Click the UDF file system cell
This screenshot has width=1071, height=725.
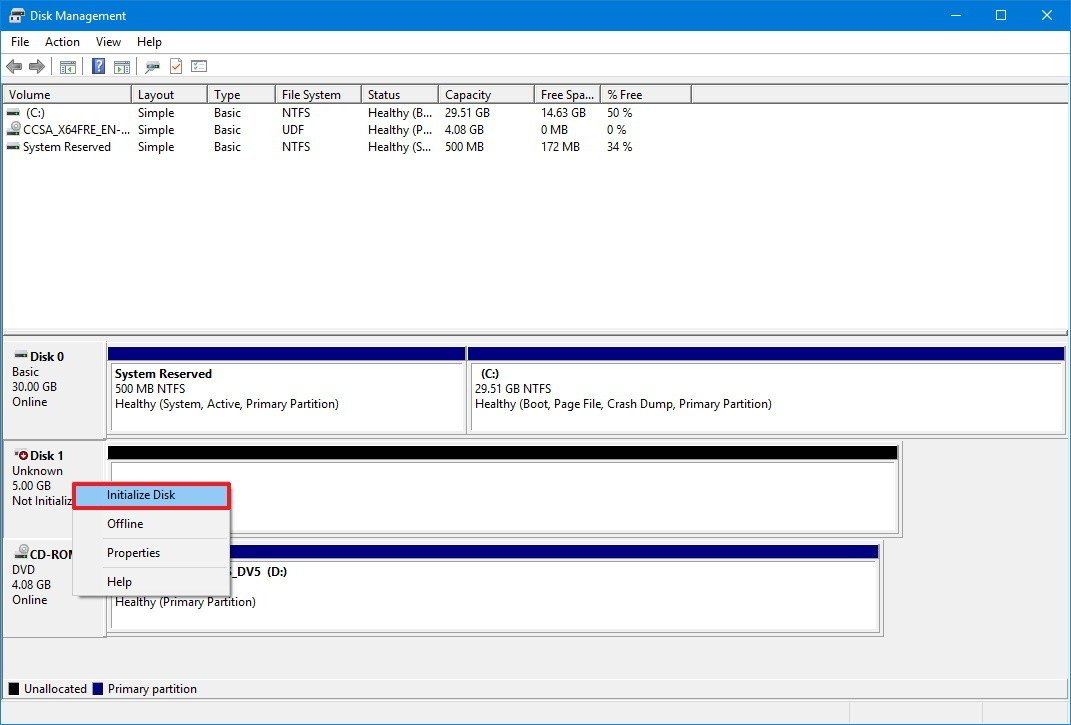pyautogui.click(x=293, y=130)
